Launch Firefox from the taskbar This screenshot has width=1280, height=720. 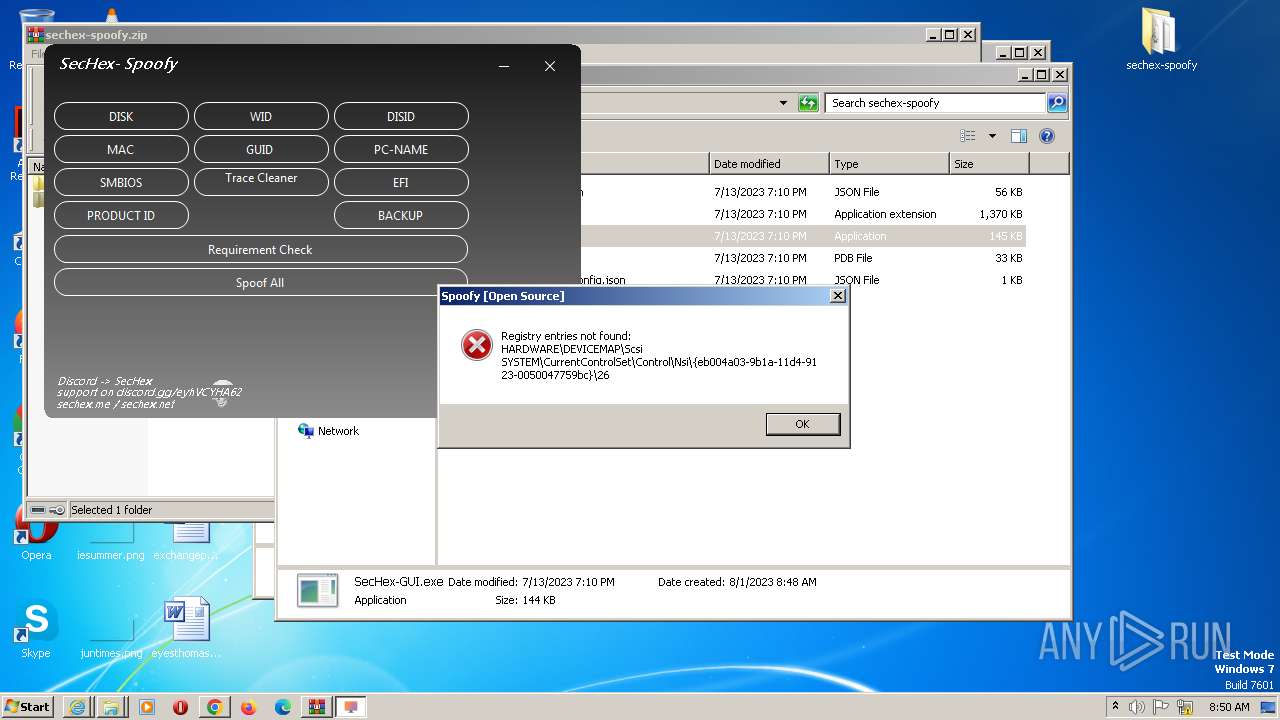(x=248, y=707)
